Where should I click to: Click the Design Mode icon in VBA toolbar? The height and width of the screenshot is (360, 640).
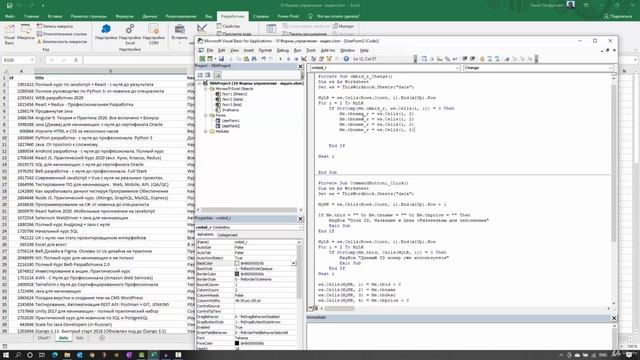(x=304, y=59)
